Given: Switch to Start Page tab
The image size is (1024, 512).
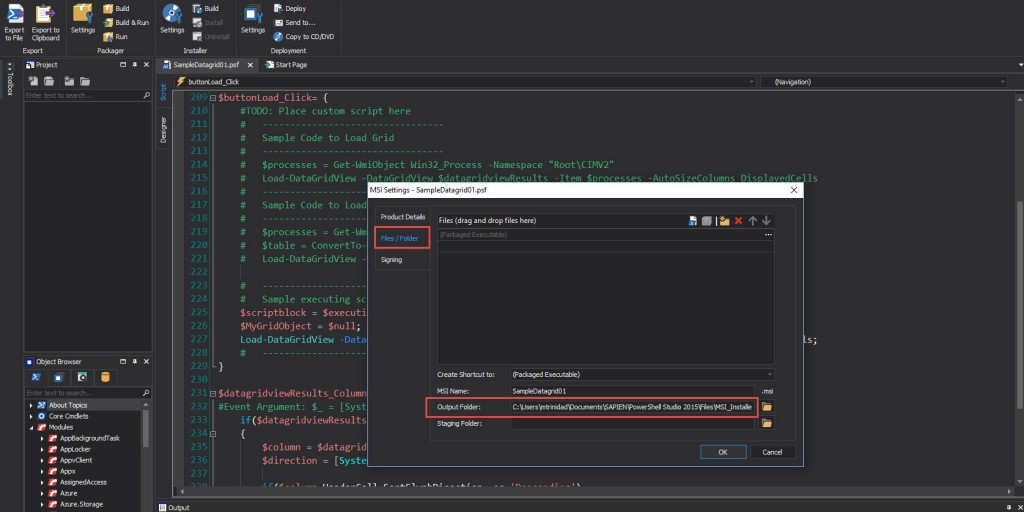Looking at the screenshot, I should coord(286,65).
